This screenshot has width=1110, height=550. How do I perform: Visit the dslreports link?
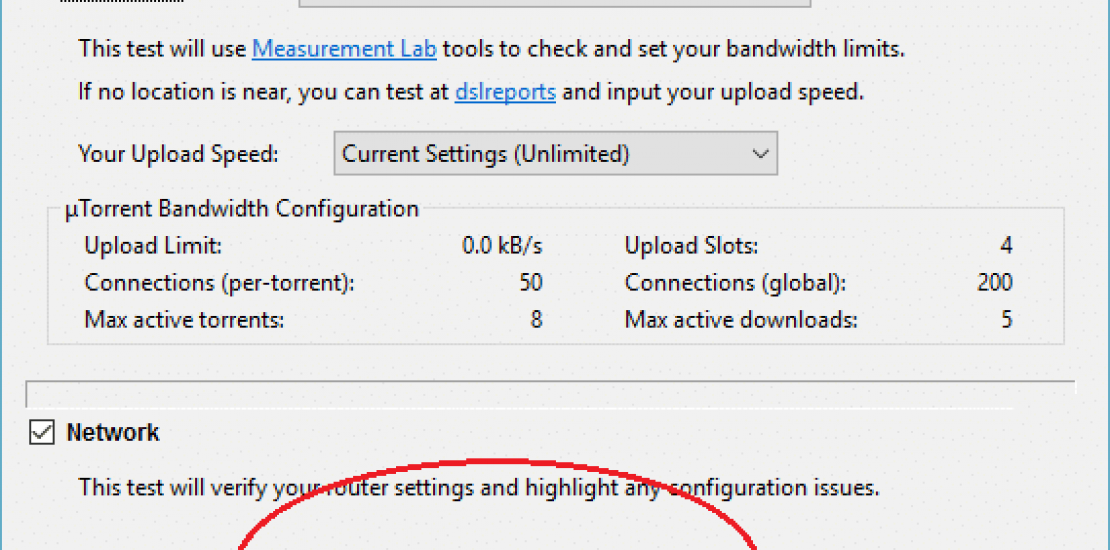coord(505,92)
